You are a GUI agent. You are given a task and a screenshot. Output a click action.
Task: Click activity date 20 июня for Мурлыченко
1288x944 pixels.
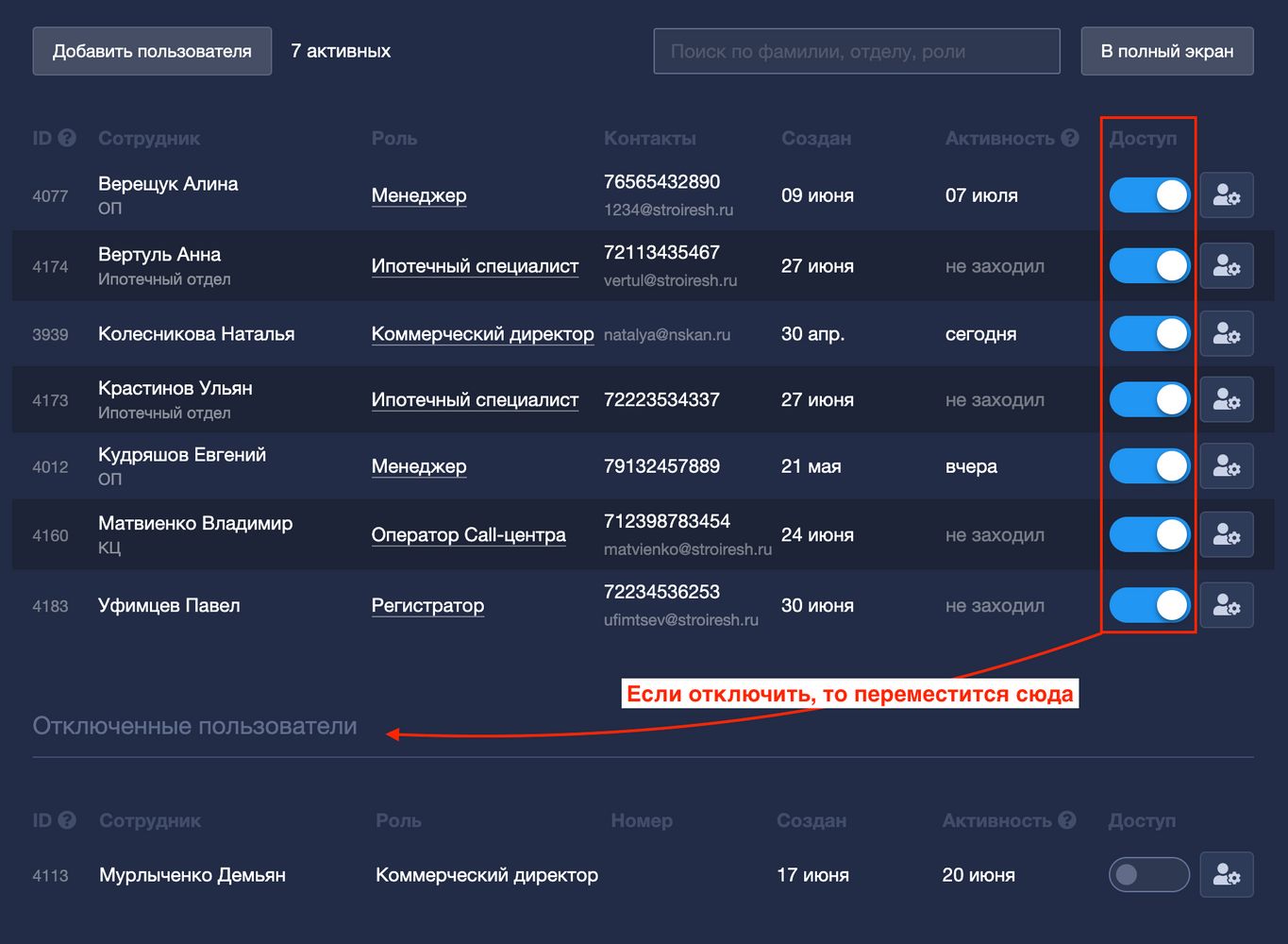[x=979, y=875]
